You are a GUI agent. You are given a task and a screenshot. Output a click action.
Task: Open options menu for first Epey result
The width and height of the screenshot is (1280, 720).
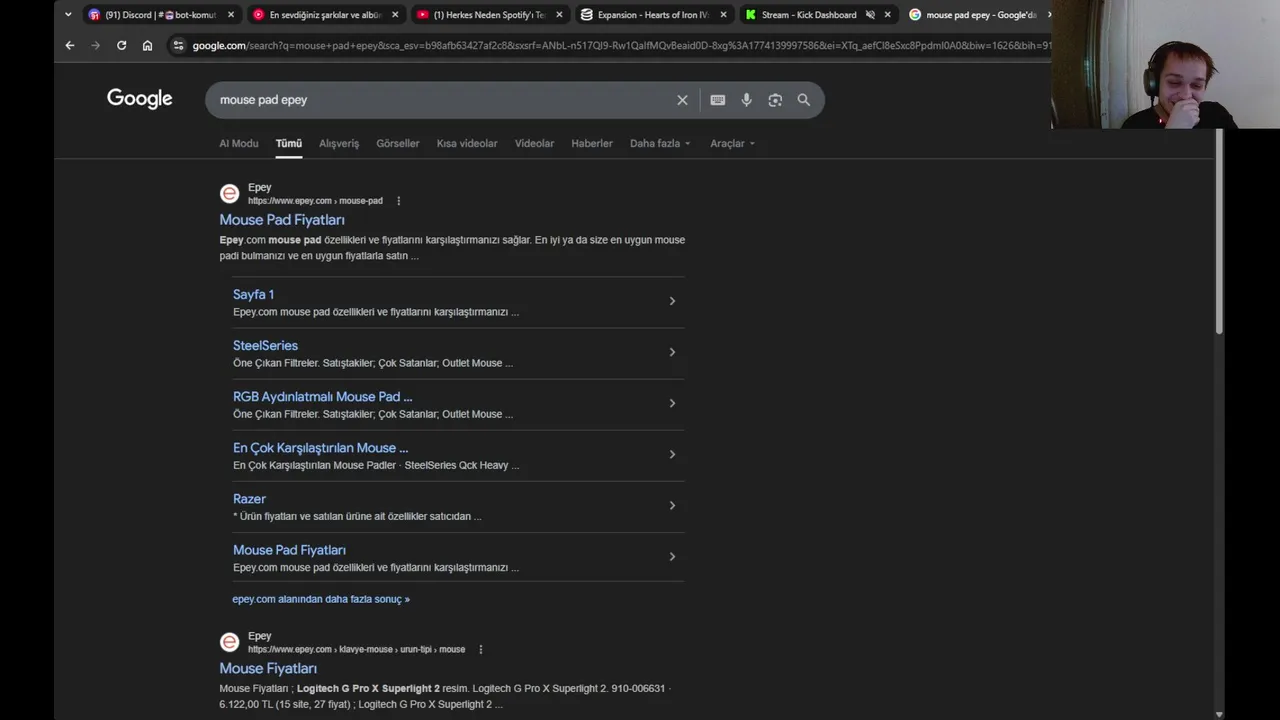point(398,201)
